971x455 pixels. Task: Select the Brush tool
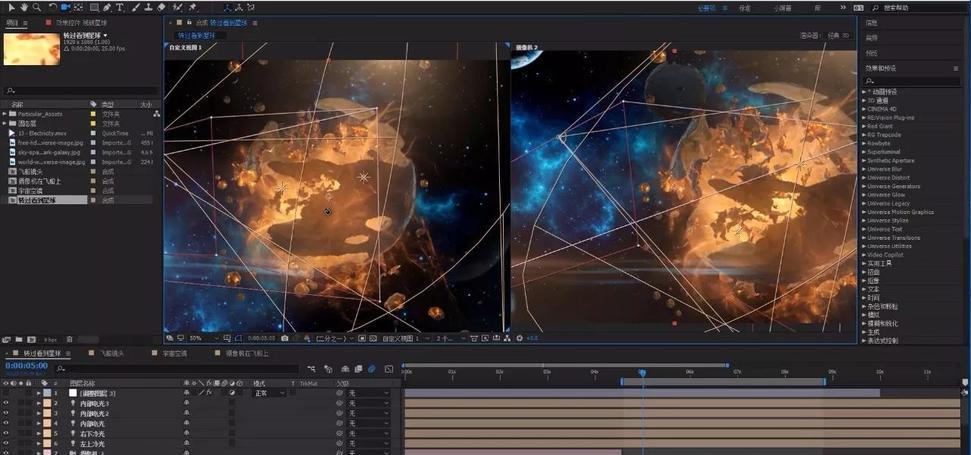(135, 7)
